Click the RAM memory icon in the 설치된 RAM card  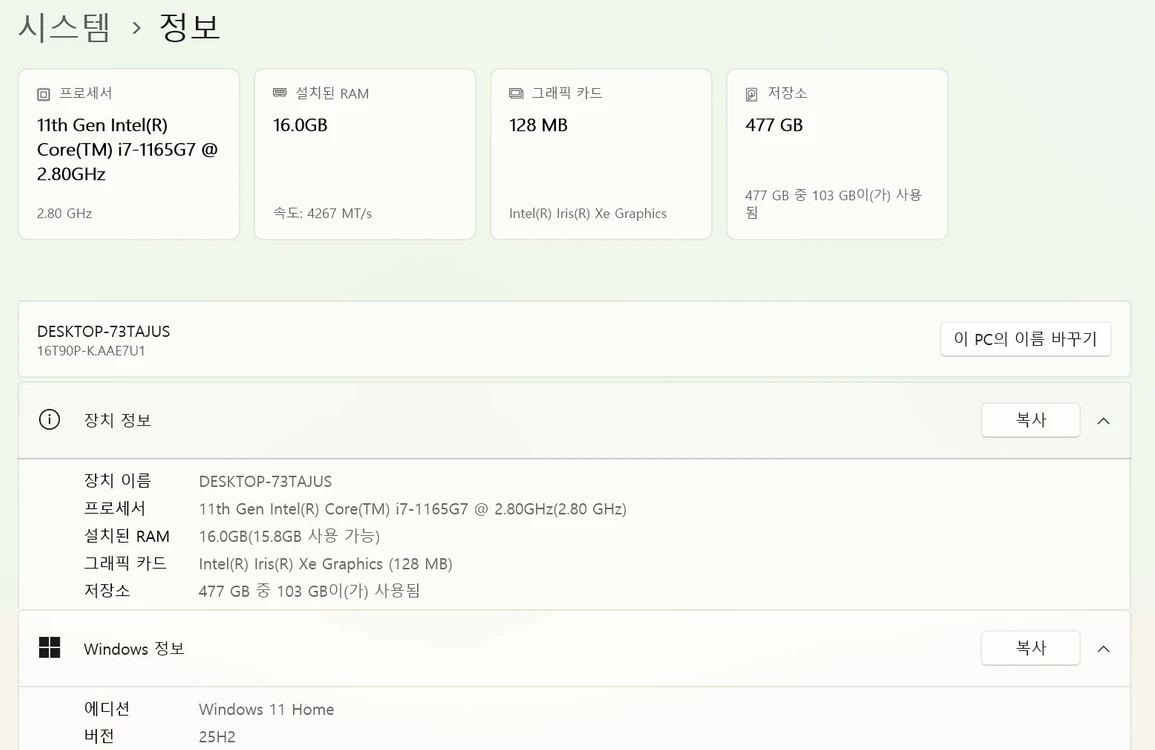(280, 93)
